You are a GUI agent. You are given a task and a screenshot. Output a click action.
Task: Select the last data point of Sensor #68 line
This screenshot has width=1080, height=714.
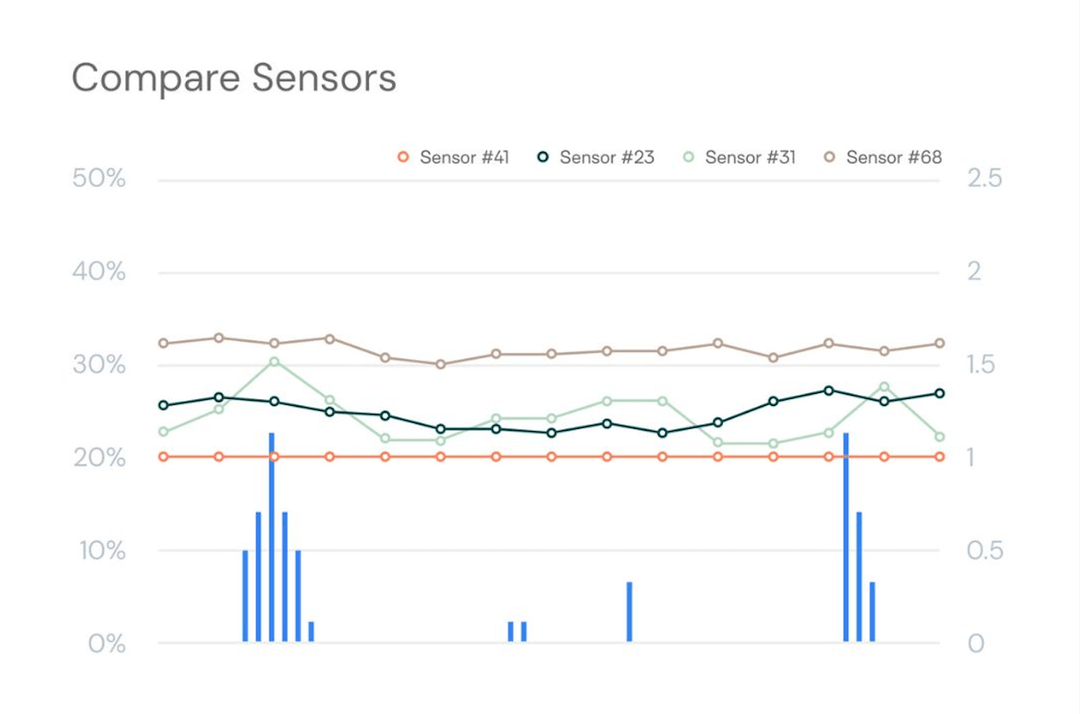[940, 344]
